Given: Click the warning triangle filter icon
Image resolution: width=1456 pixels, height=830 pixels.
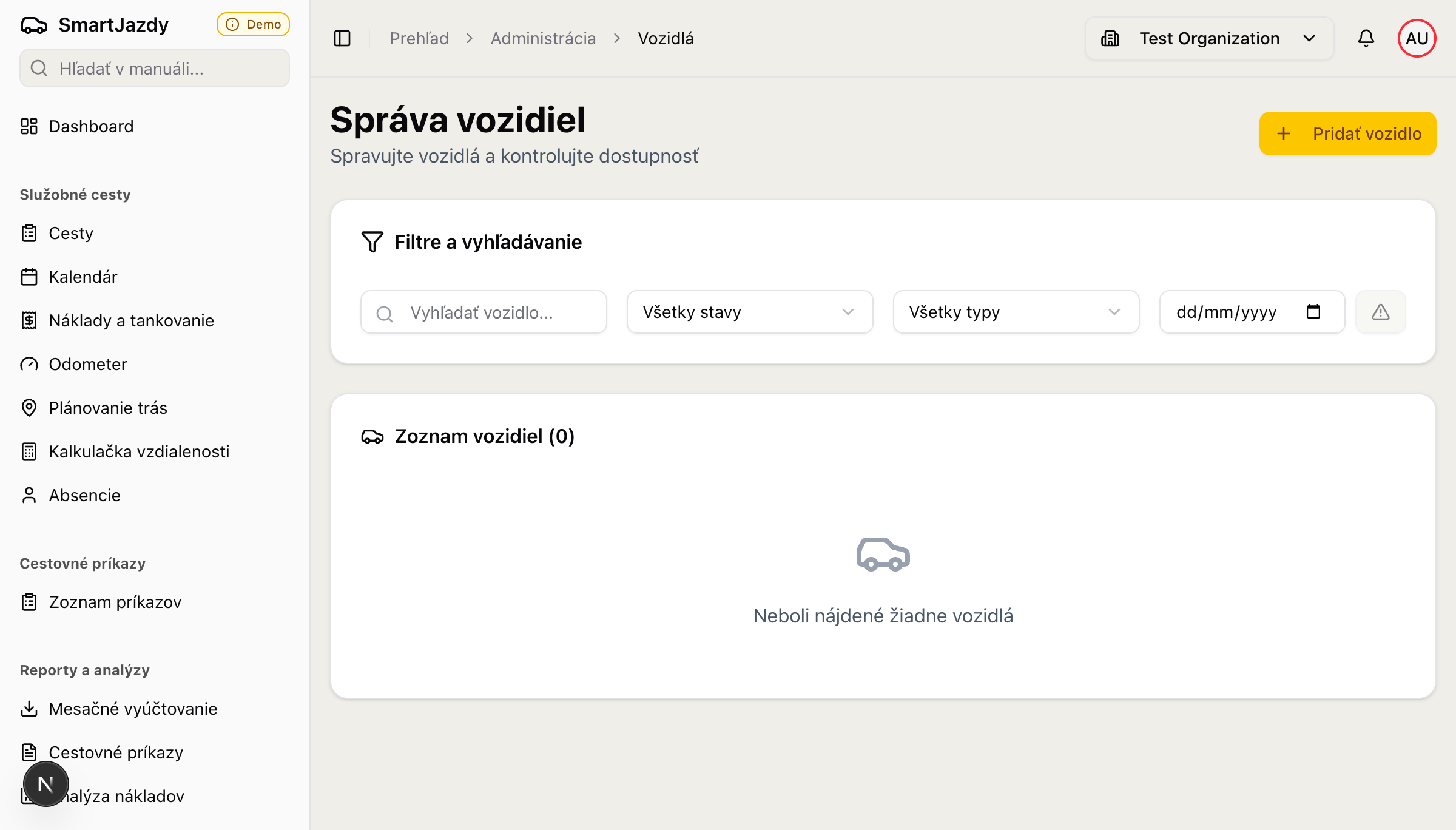Looking at the screenshot, I should coord(1380,312).
